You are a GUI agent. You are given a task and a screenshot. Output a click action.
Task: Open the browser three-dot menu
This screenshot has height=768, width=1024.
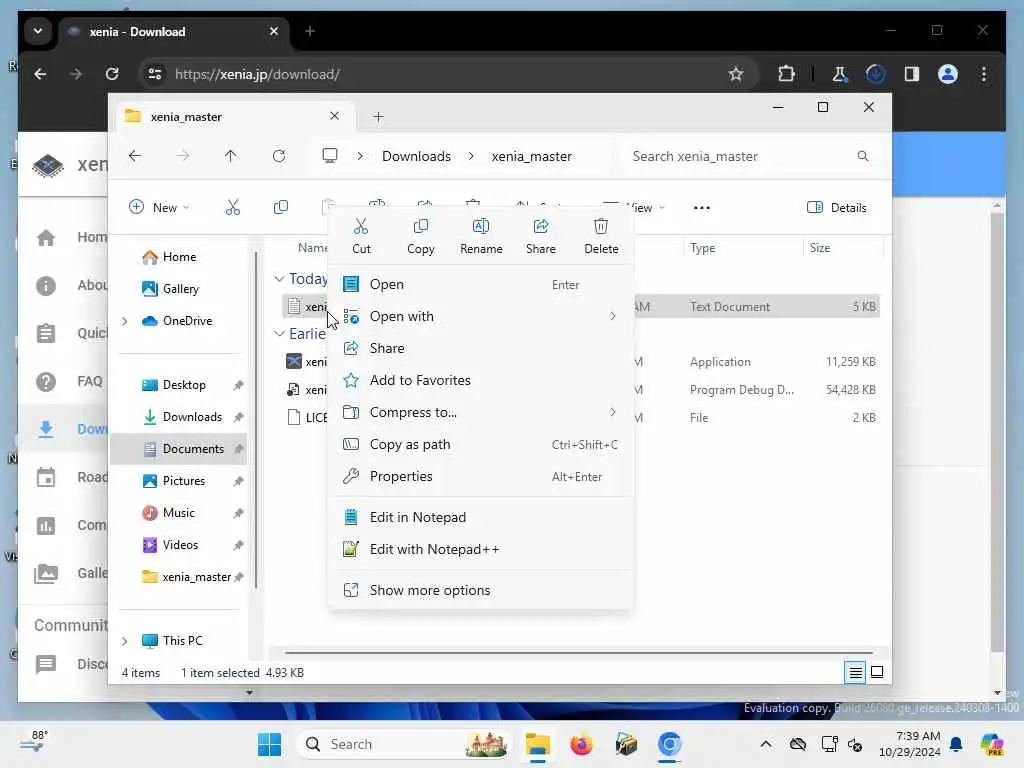[984, 74]
